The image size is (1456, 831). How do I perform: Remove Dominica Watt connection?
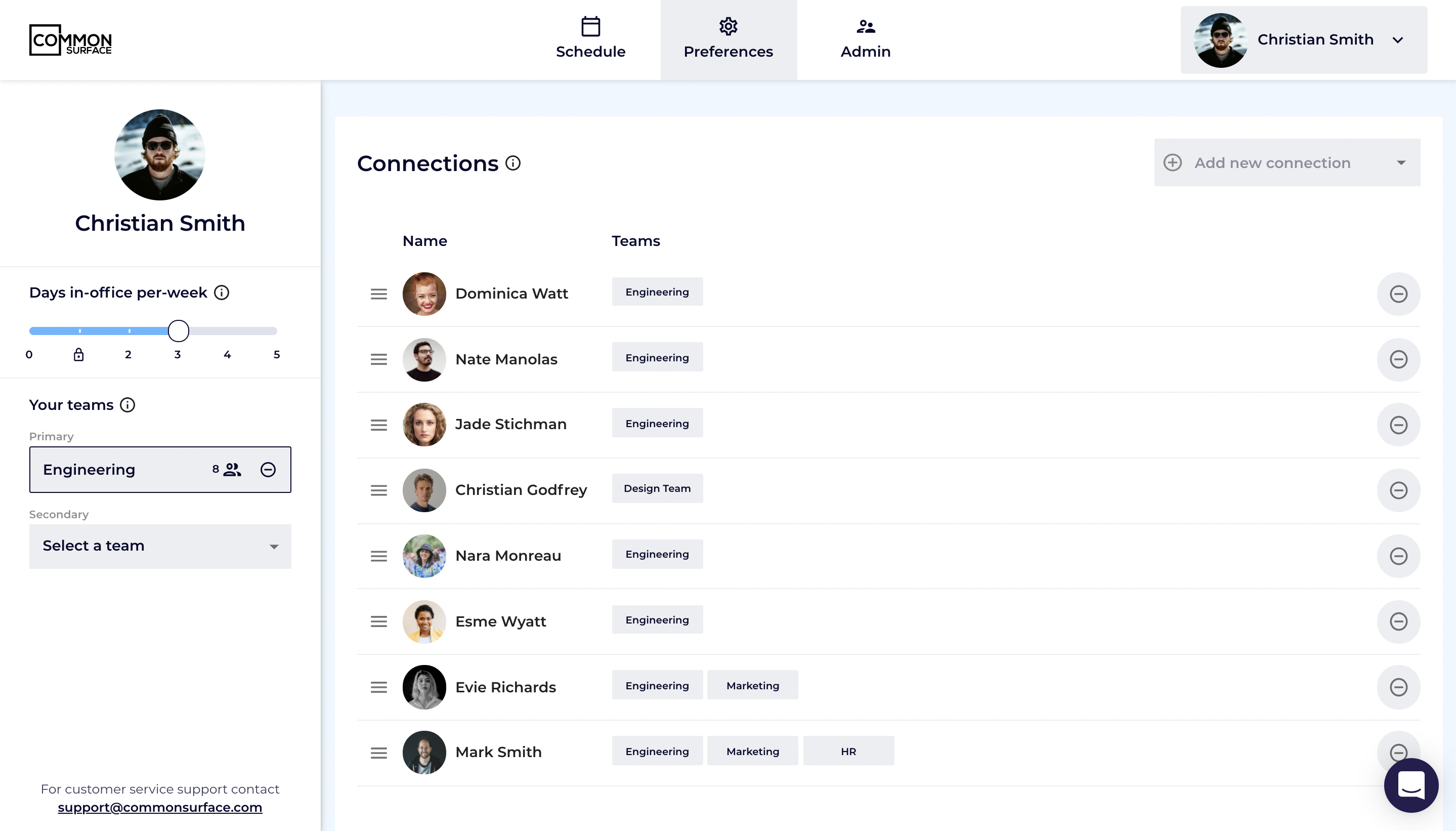pos(1398,294)
